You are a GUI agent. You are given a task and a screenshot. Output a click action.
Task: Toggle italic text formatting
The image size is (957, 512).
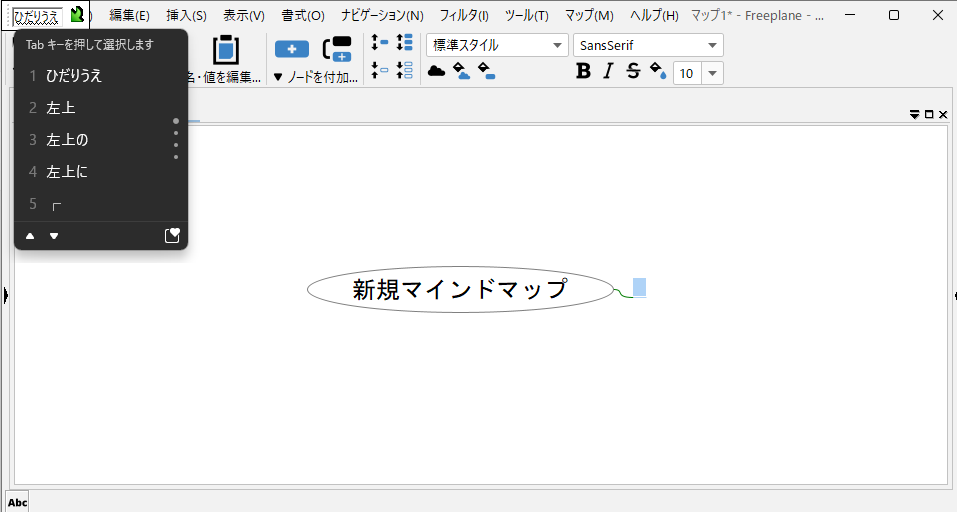pyautogui.click(x=608, y=71)
